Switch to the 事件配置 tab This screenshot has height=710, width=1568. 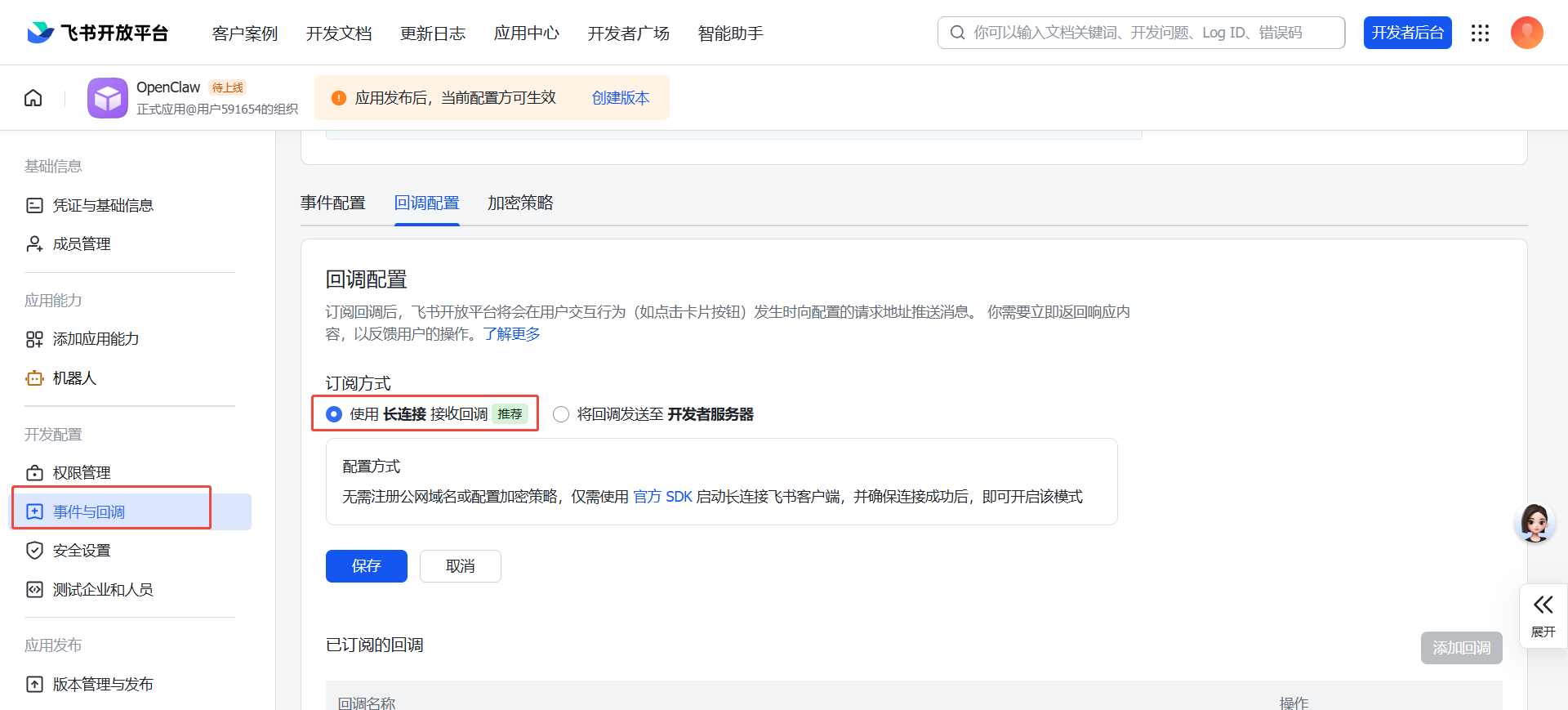click(332, 203)
